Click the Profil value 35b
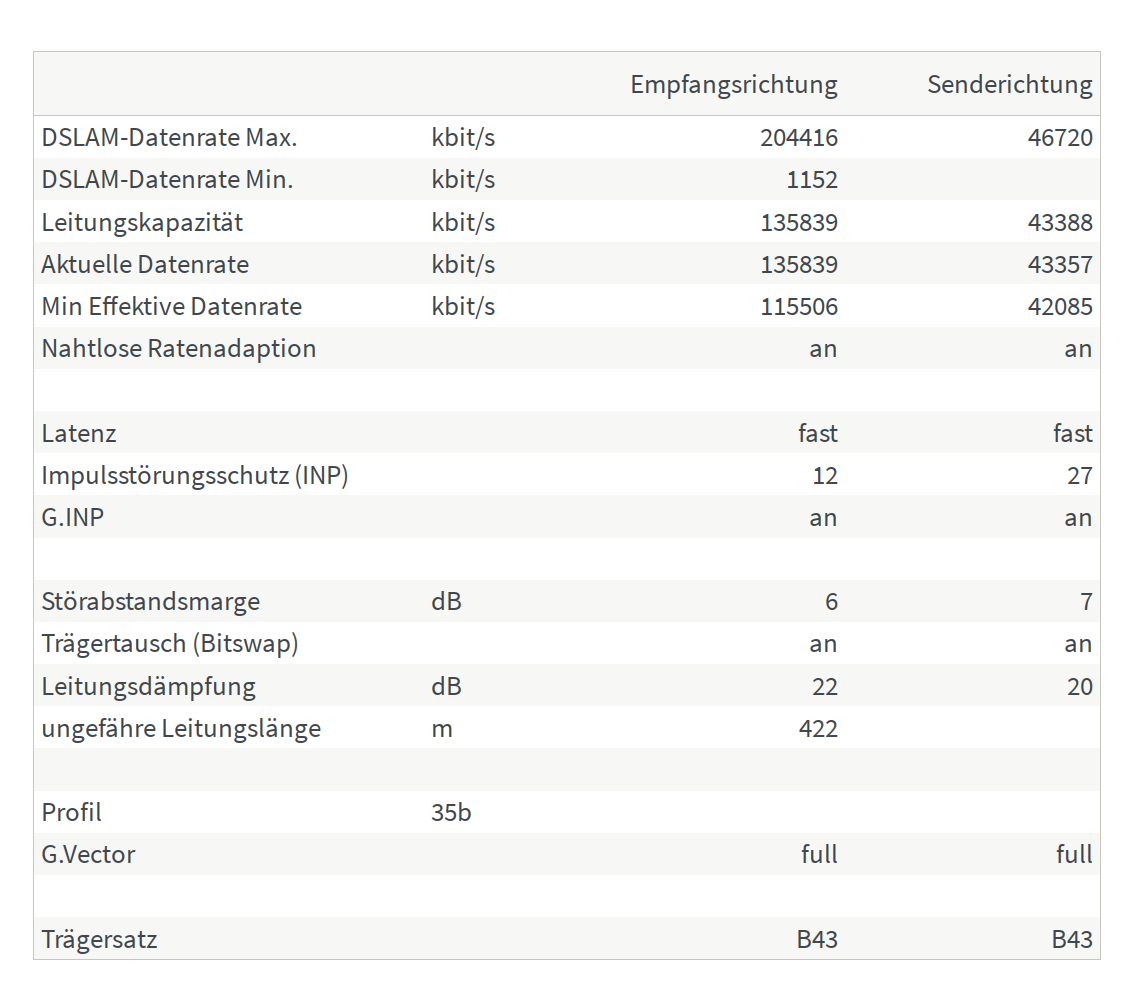 [x=451, y=813]
